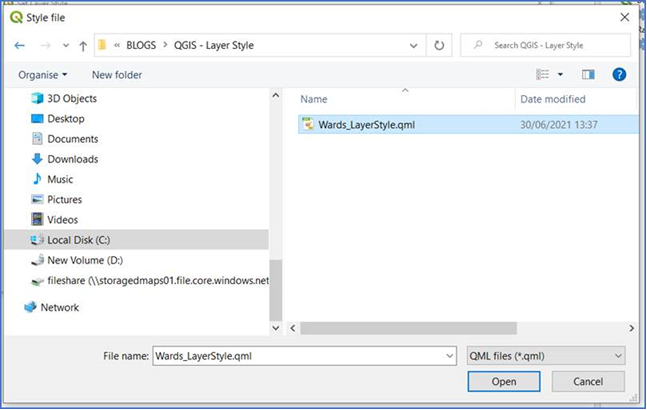Image resolution: width=647 pixels, height=410 pixels.
Task: Toggle the preview pane
Action: pos(588,75)
